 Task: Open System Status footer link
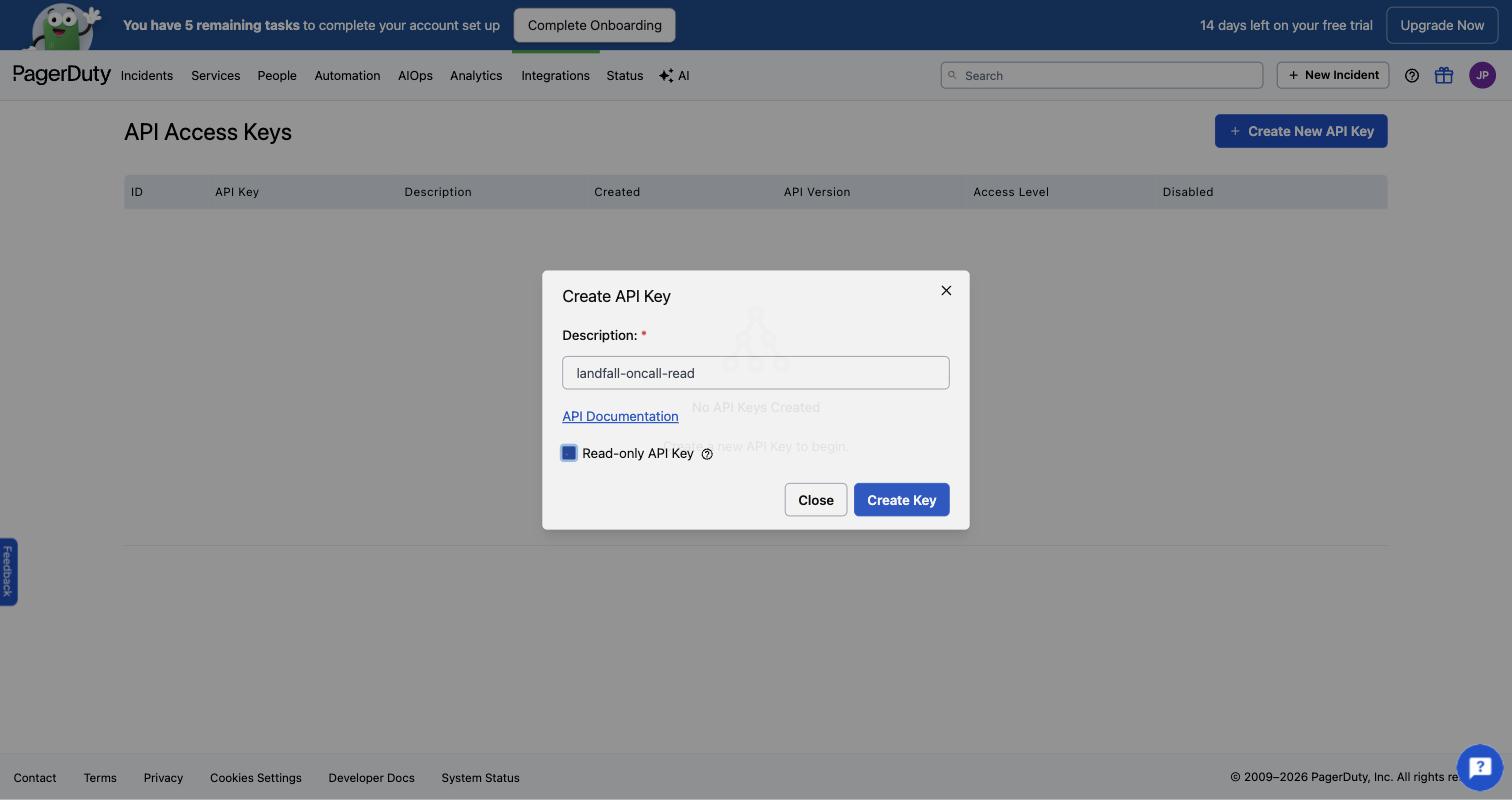(480, 778)
